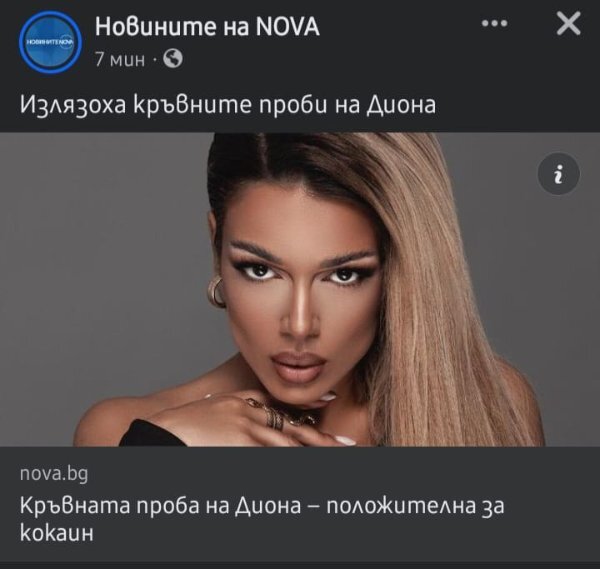Open the nova.bg source domain link

pos(54,474)
